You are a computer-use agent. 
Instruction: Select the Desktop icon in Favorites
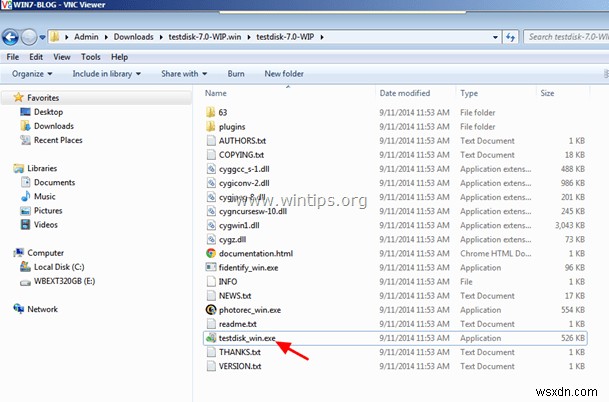(x=25, y=112)
